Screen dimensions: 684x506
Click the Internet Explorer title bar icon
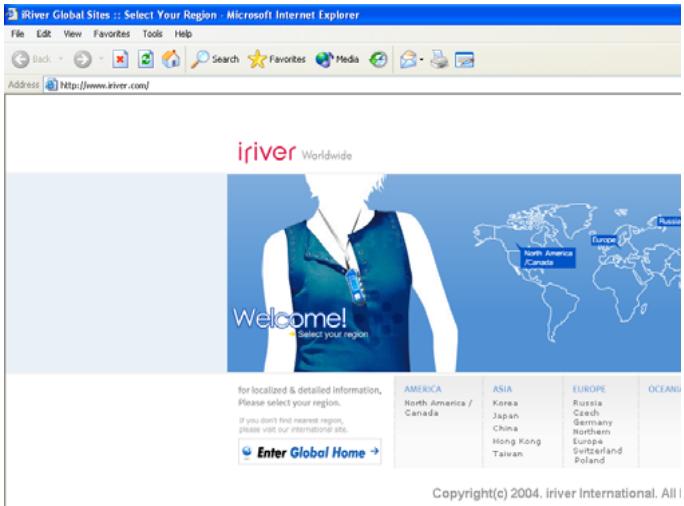(x=12, y=15)
